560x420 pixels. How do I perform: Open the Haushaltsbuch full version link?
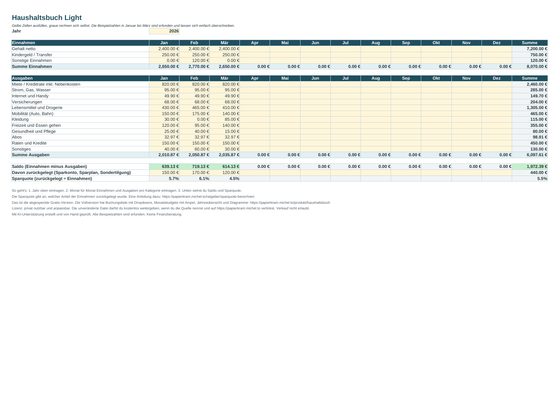[290, 202]
